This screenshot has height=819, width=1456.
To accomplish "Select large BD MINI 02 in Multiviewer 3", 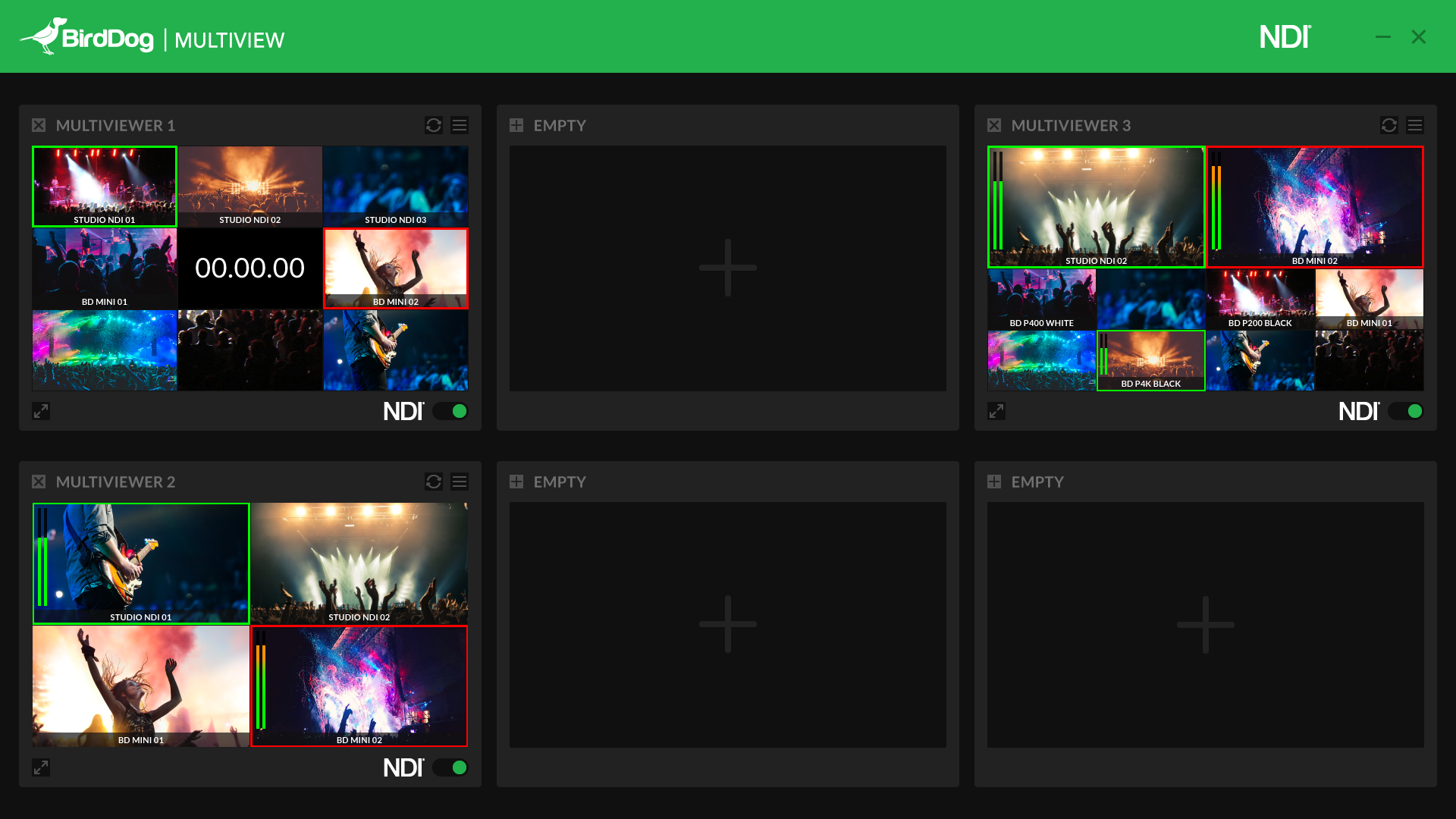I will (1315, 207).
